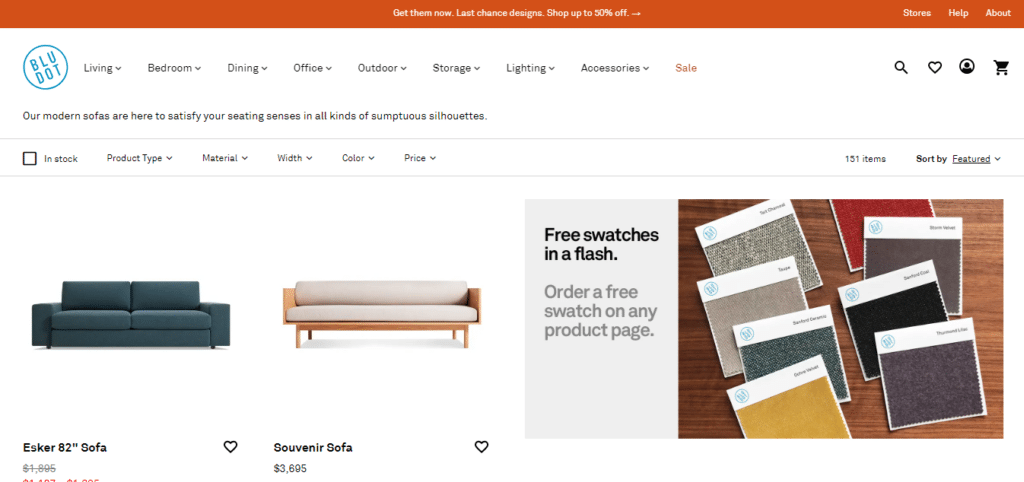This screenshot has width=1024, height=482.
Task: Open the Souvenir Sofa product image
Action: point(381,314)
